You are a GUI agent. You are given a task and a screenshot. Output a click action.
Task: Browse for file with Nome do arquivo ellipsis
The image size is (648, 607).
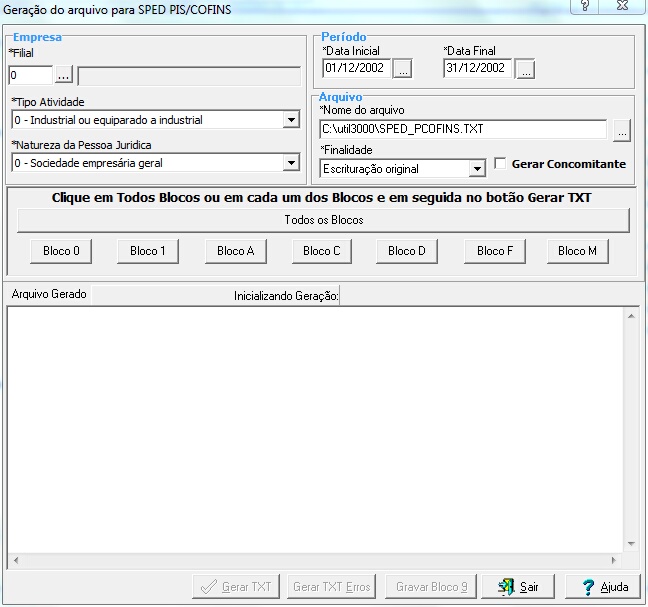click(x=622, y=131)
